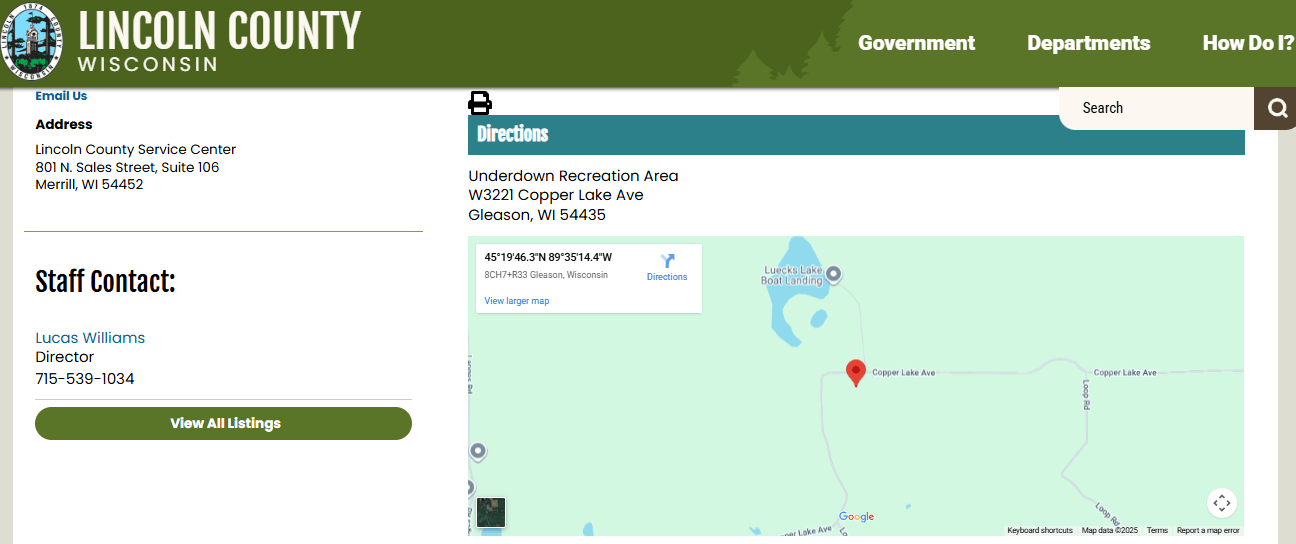Open the How Do I? menu

click(1248, 43)
